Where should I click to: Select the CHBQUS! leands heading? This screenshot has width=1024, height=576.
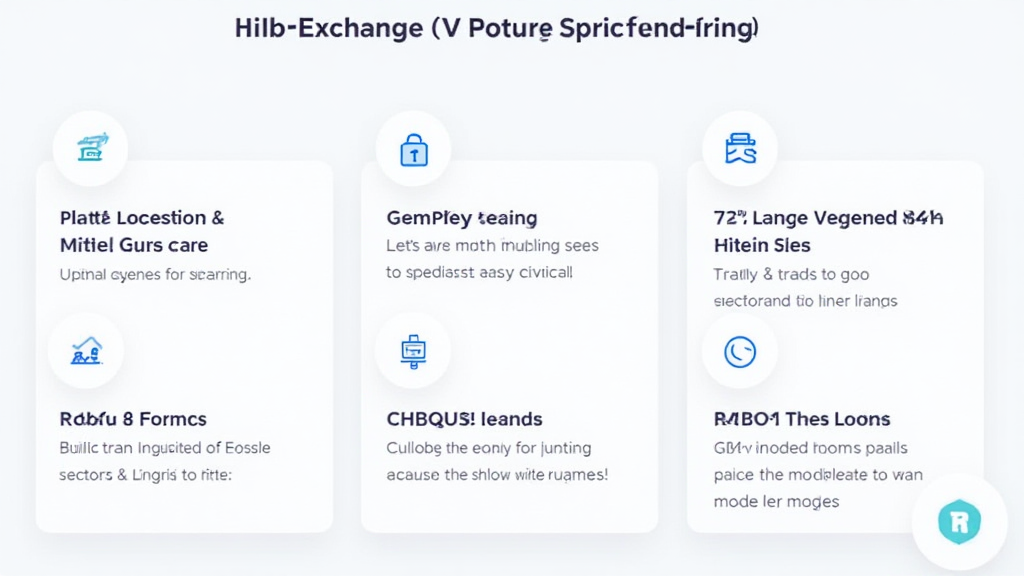464,419
